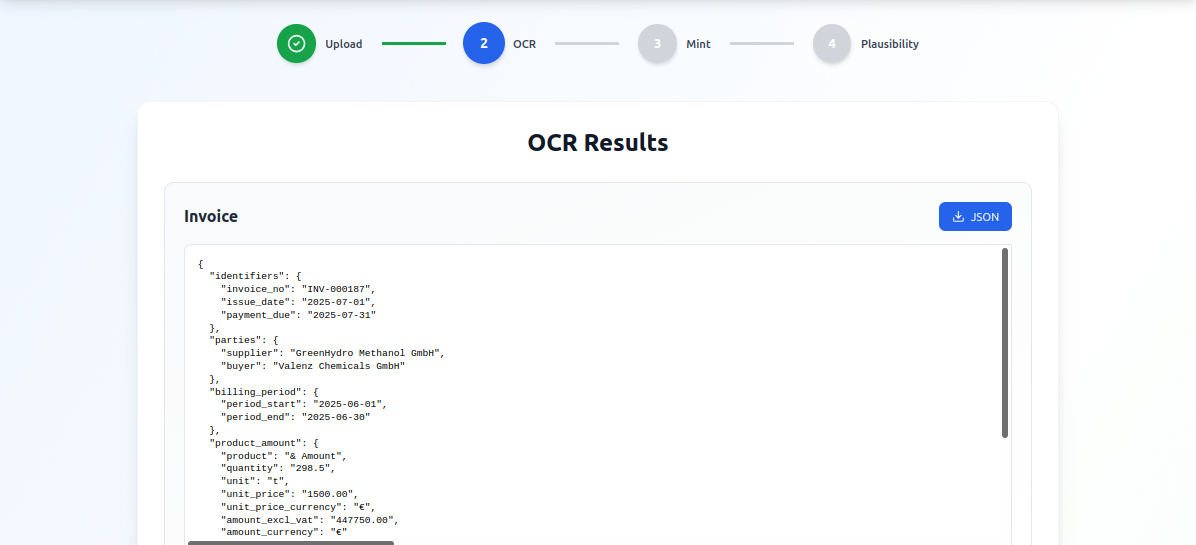Jump to step 4 Plausibility circle
Screen dimensions: 1196x545
832,44
